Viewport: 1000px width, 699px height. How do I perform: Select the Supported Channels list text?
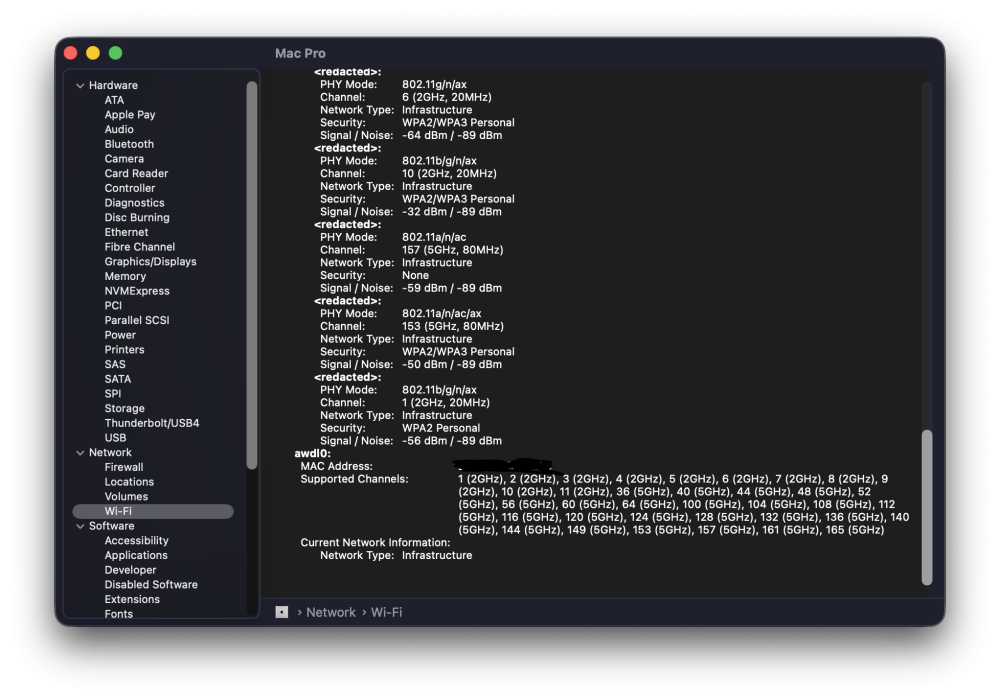[x=684, y=504]
